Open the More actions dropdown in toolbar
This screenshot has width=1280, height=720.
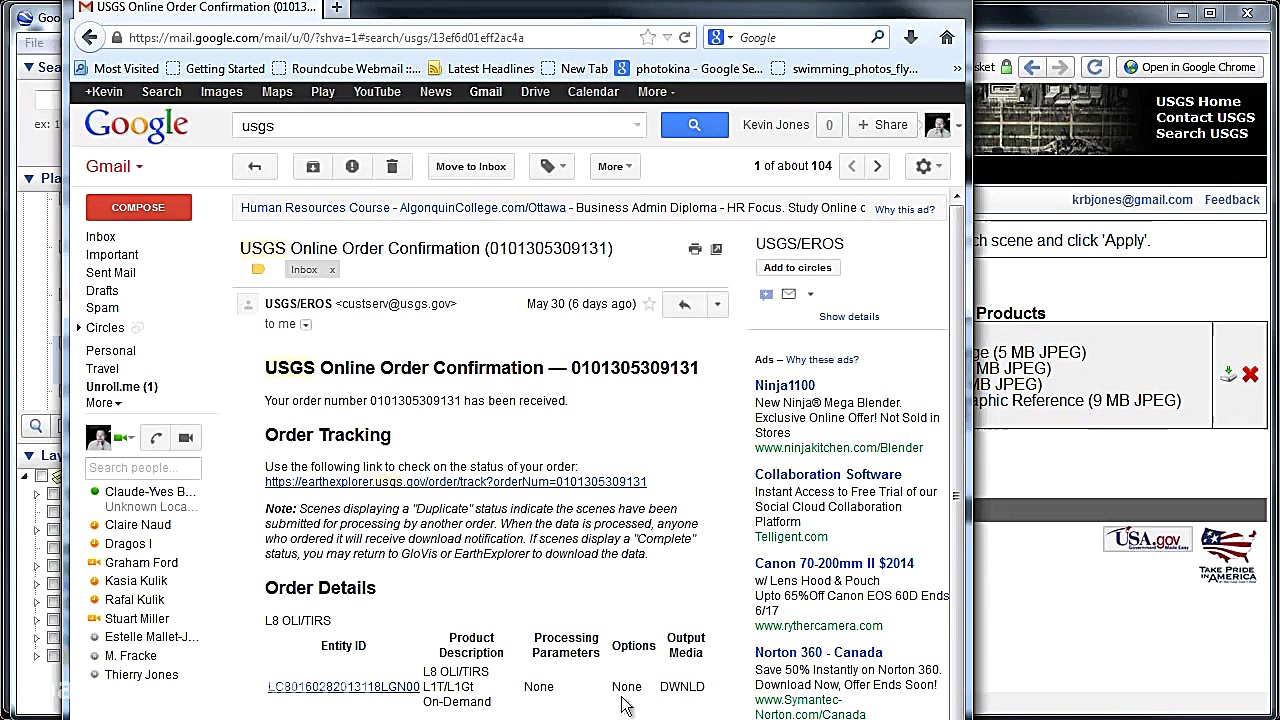615,167
